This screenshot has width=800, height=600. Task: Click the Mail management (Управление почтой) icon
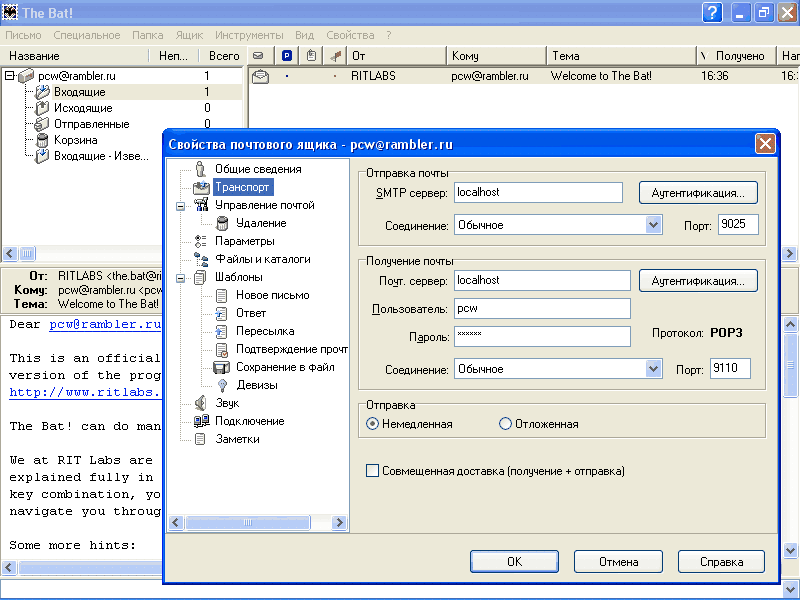pyautogui.click(x=201, y=205)
